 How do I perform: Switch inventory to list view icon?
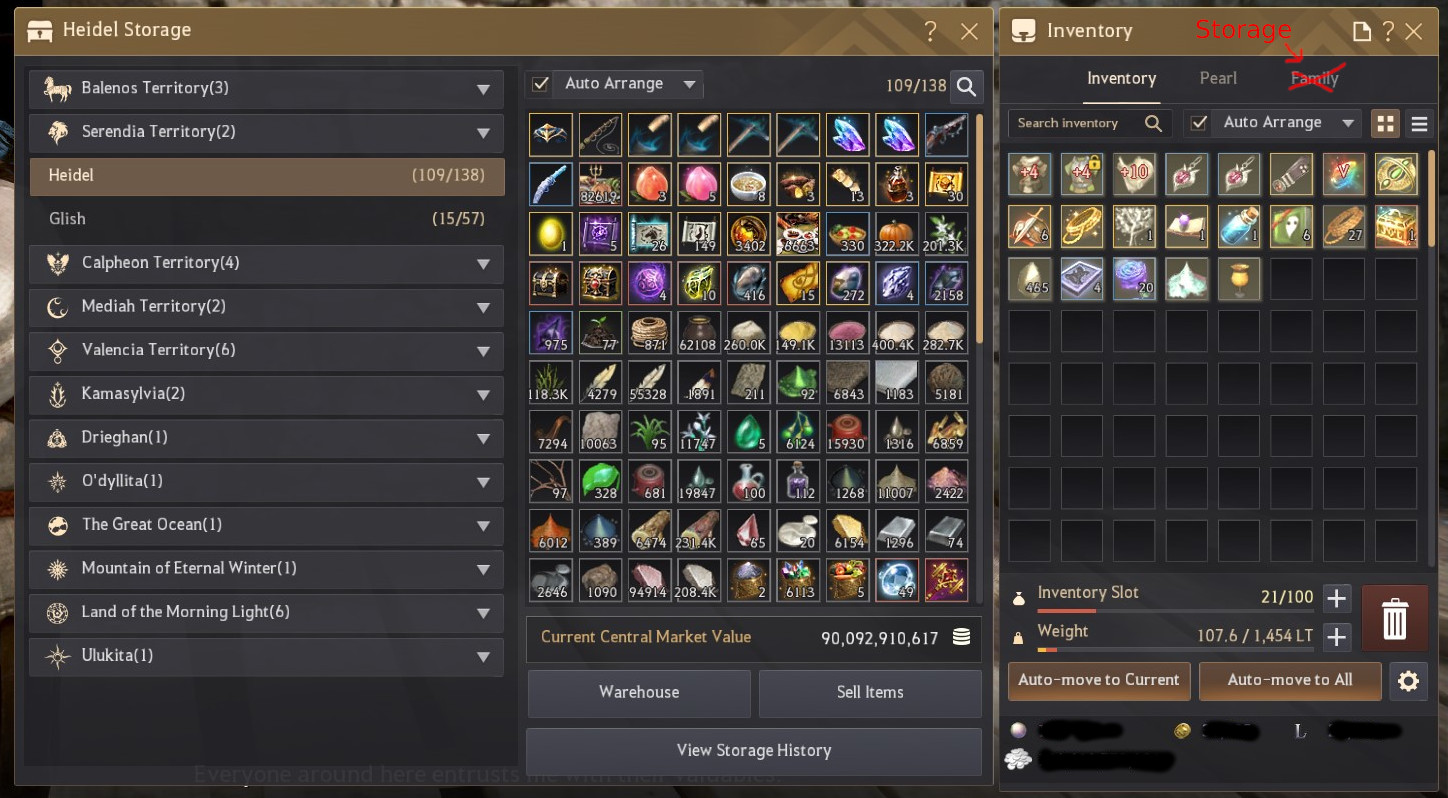(1418, 124)
